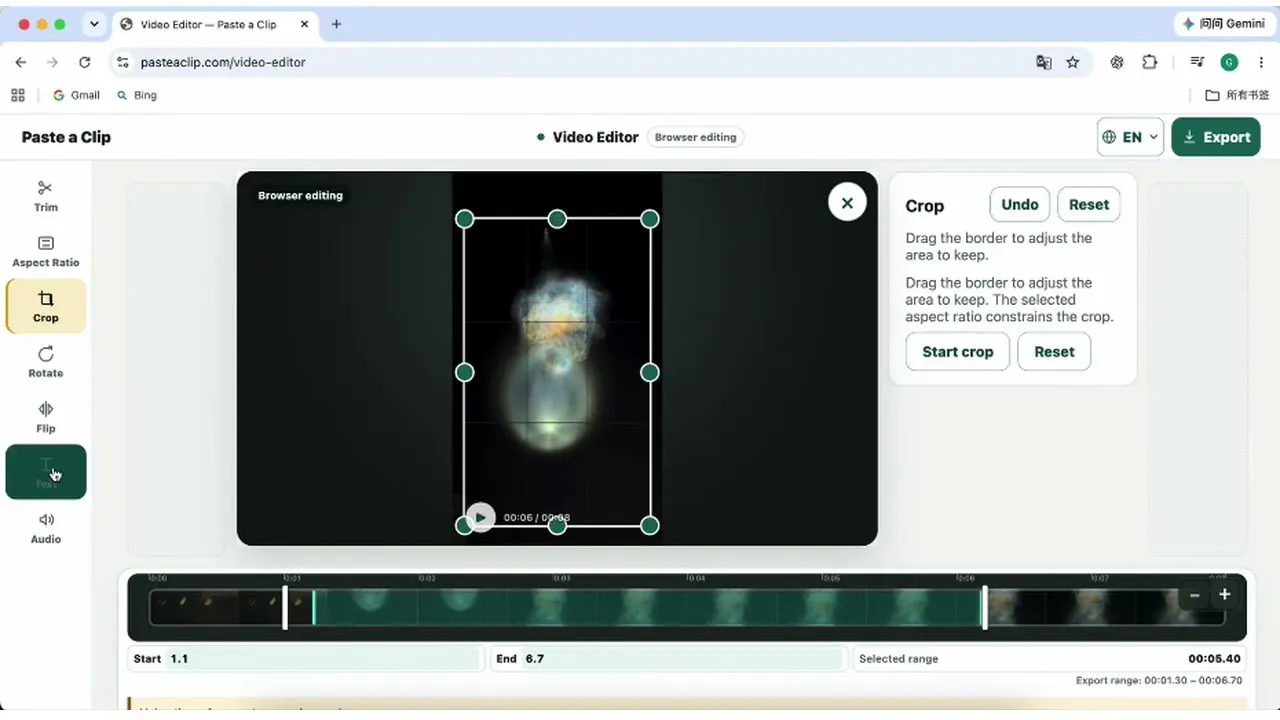Reload the page in browser
This screenshot has width=1280, height=720.
tap(85, 62)
